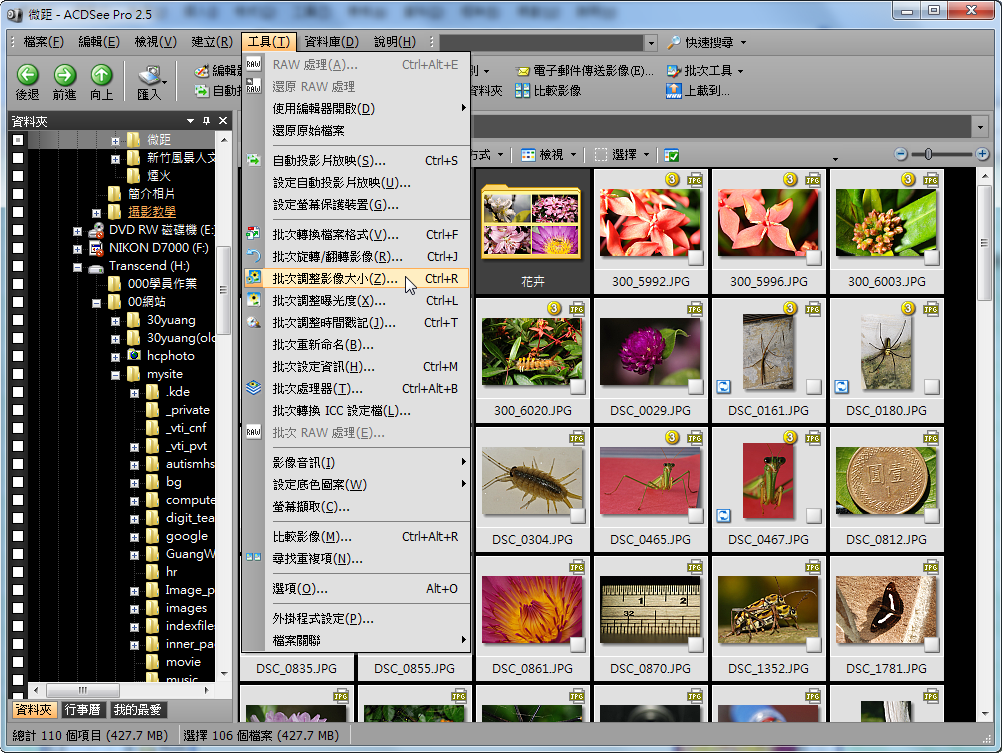The image size is (1003, 753).
Task: Click the Forward (前進) navigation icon
Action: coord(65,75)
